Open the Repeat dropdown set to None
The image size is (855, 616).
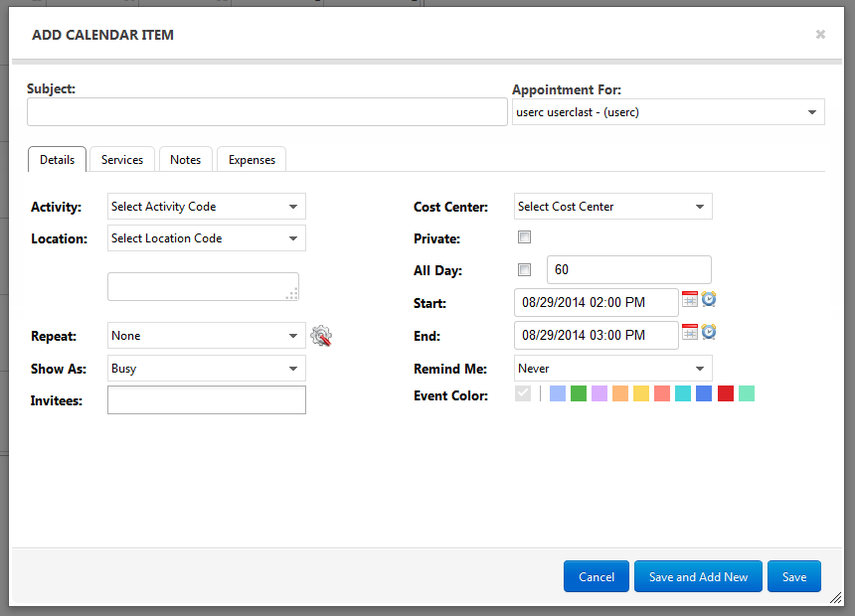coord(206,336)
